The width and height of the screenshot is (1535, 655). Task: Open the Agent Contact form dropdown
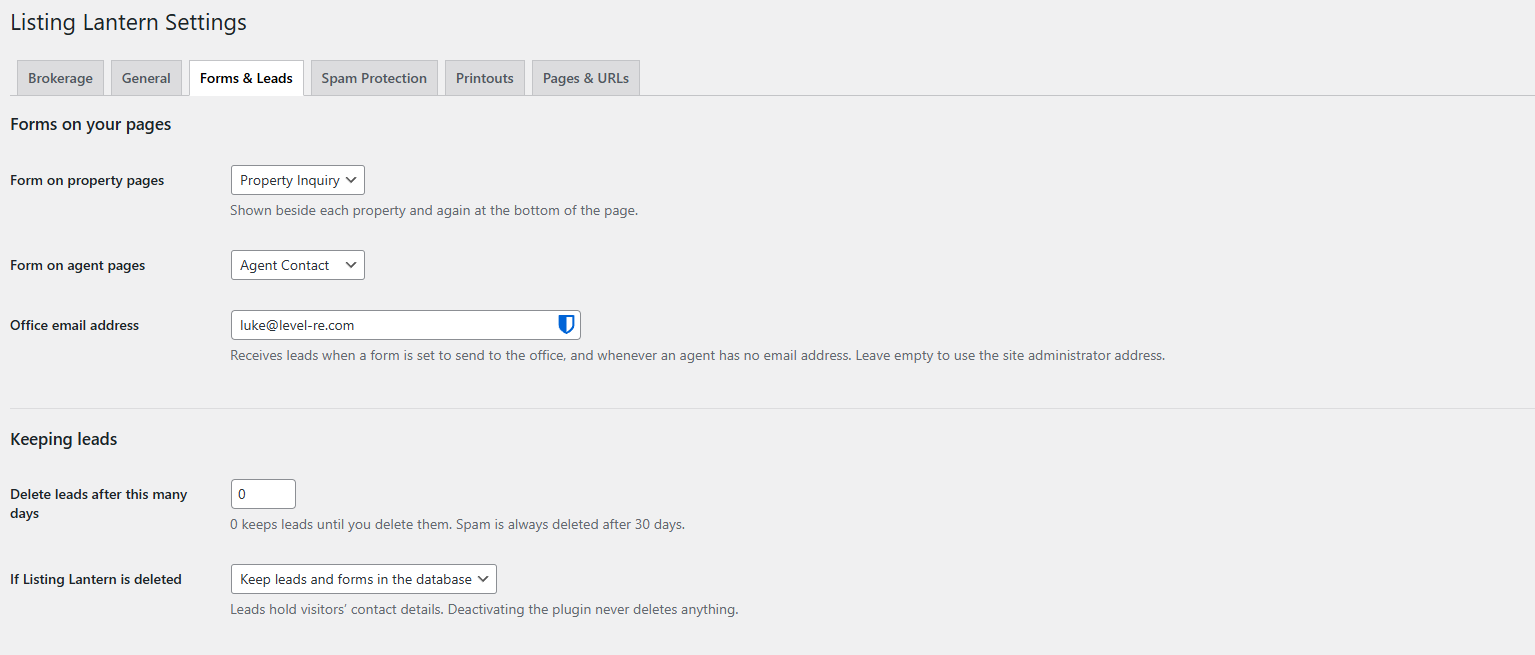pyautogui.click(x=298, y=265)
